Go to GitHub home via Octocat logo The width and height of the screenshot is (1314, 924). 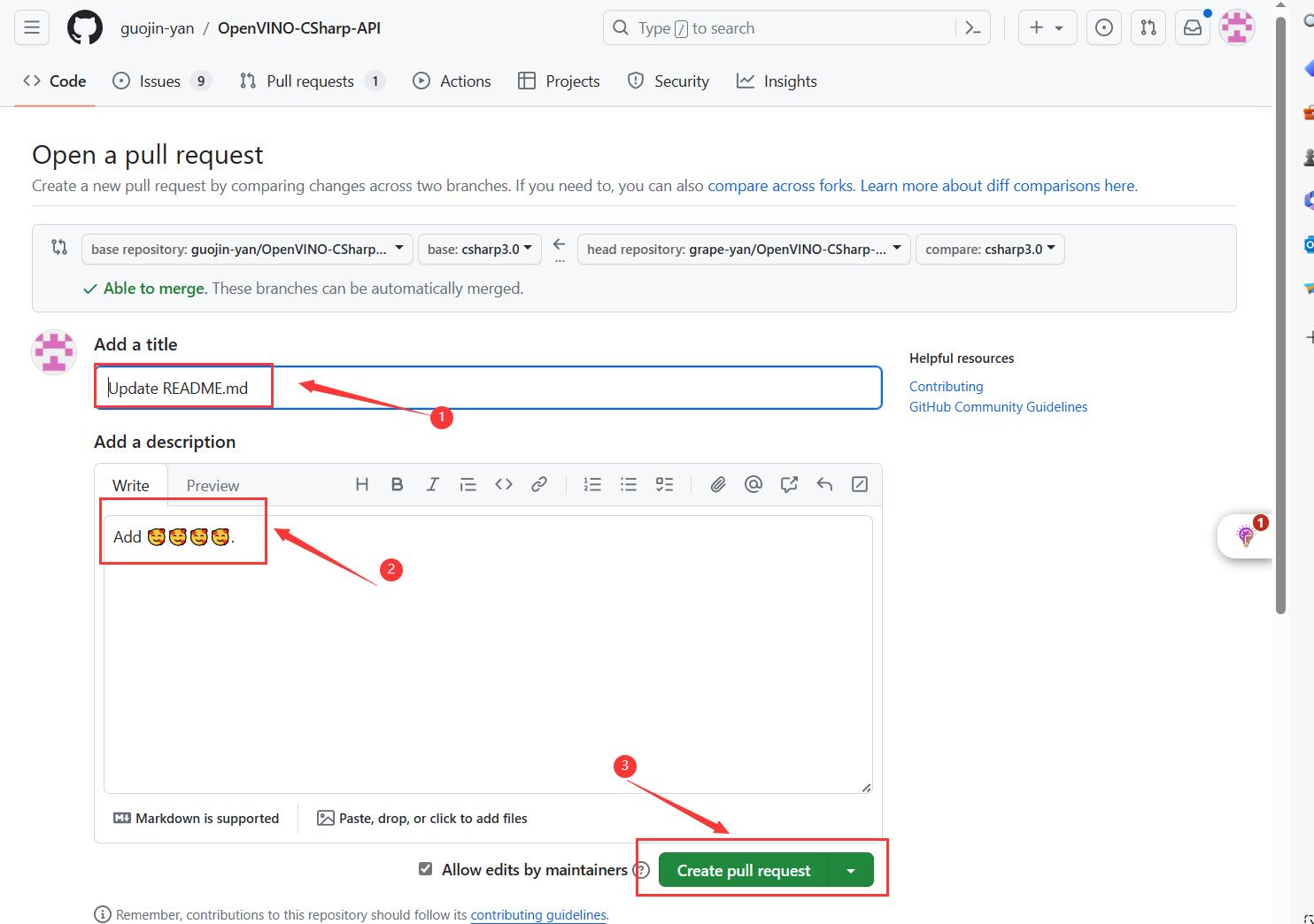tap(85, 27)
